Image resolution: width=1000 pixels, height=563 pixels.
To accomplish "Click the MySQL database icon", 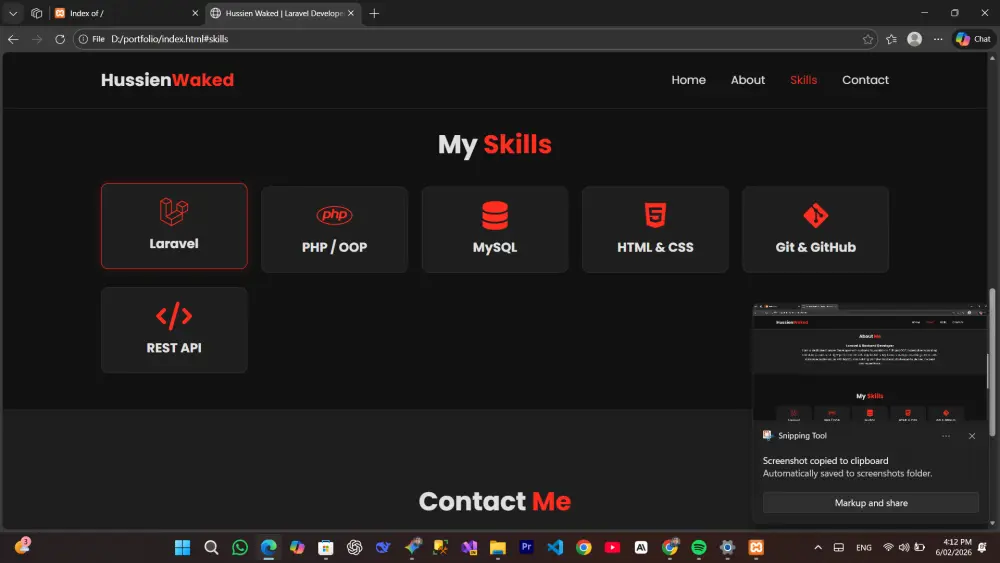I will [495, 216].
